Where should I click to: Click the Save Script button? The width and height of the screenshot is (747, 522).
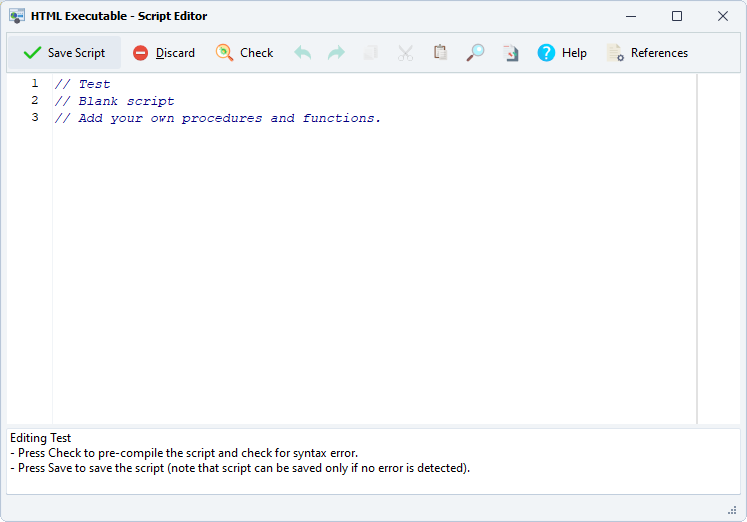coord(65,53)
